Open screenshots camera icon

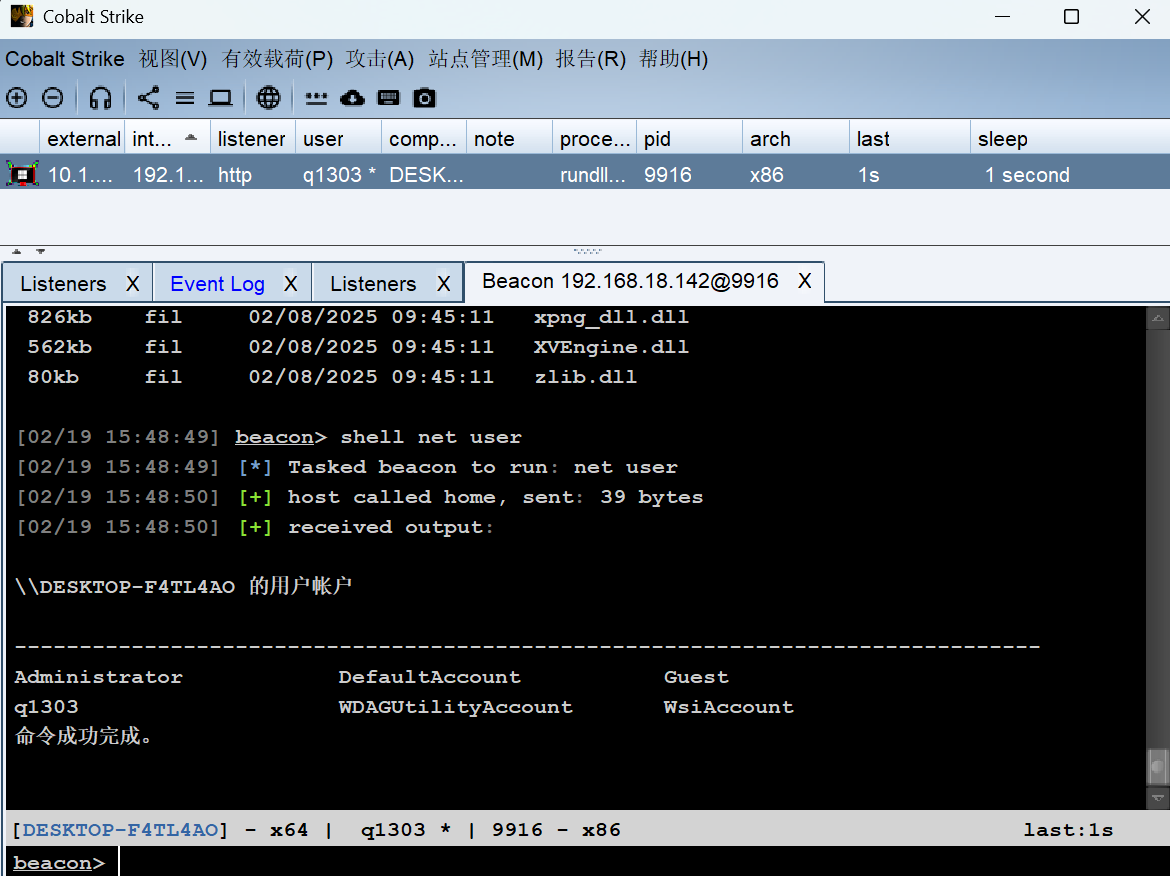tap(425, 98)
